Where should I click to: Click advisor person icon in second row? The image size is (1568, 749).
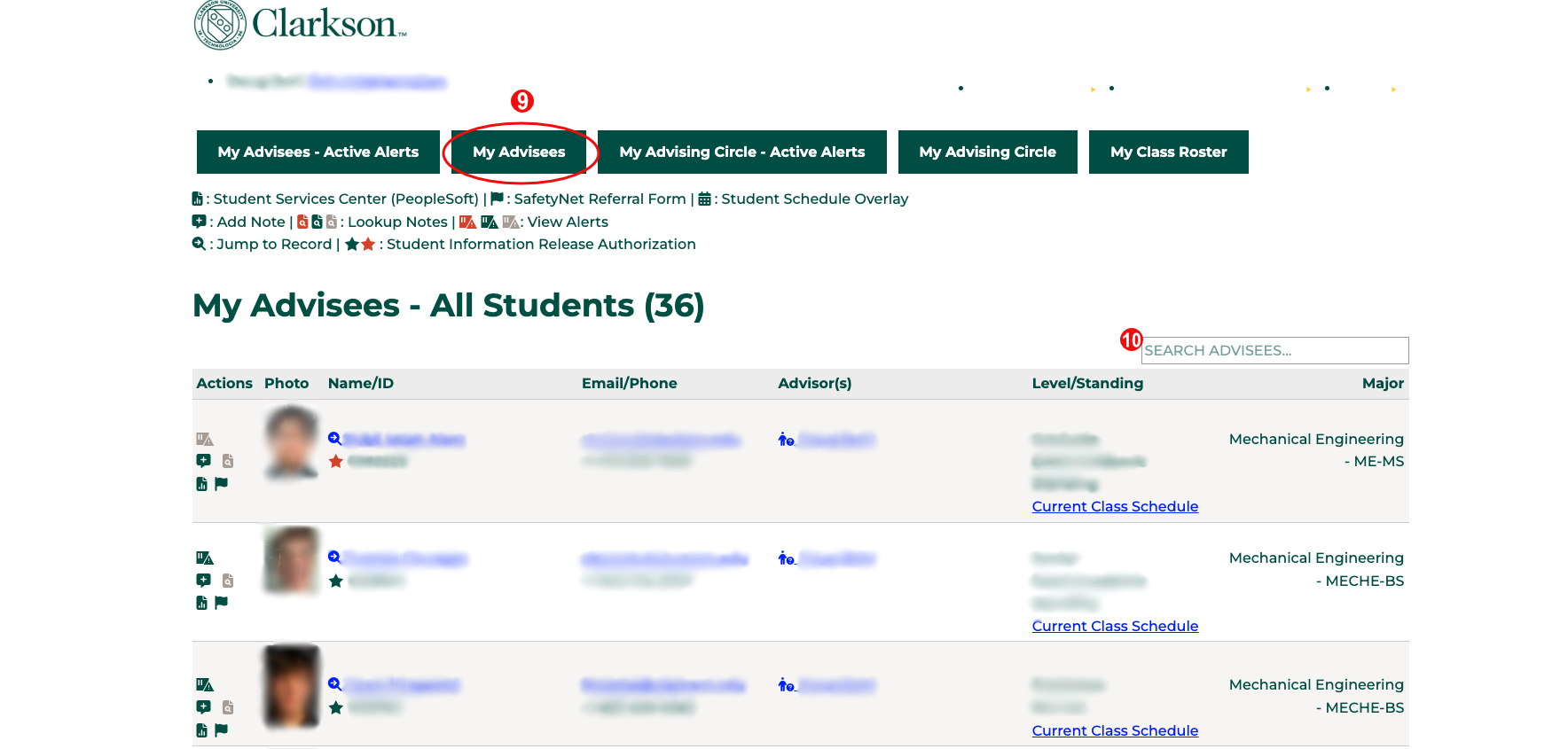click(x=786, y=558)
